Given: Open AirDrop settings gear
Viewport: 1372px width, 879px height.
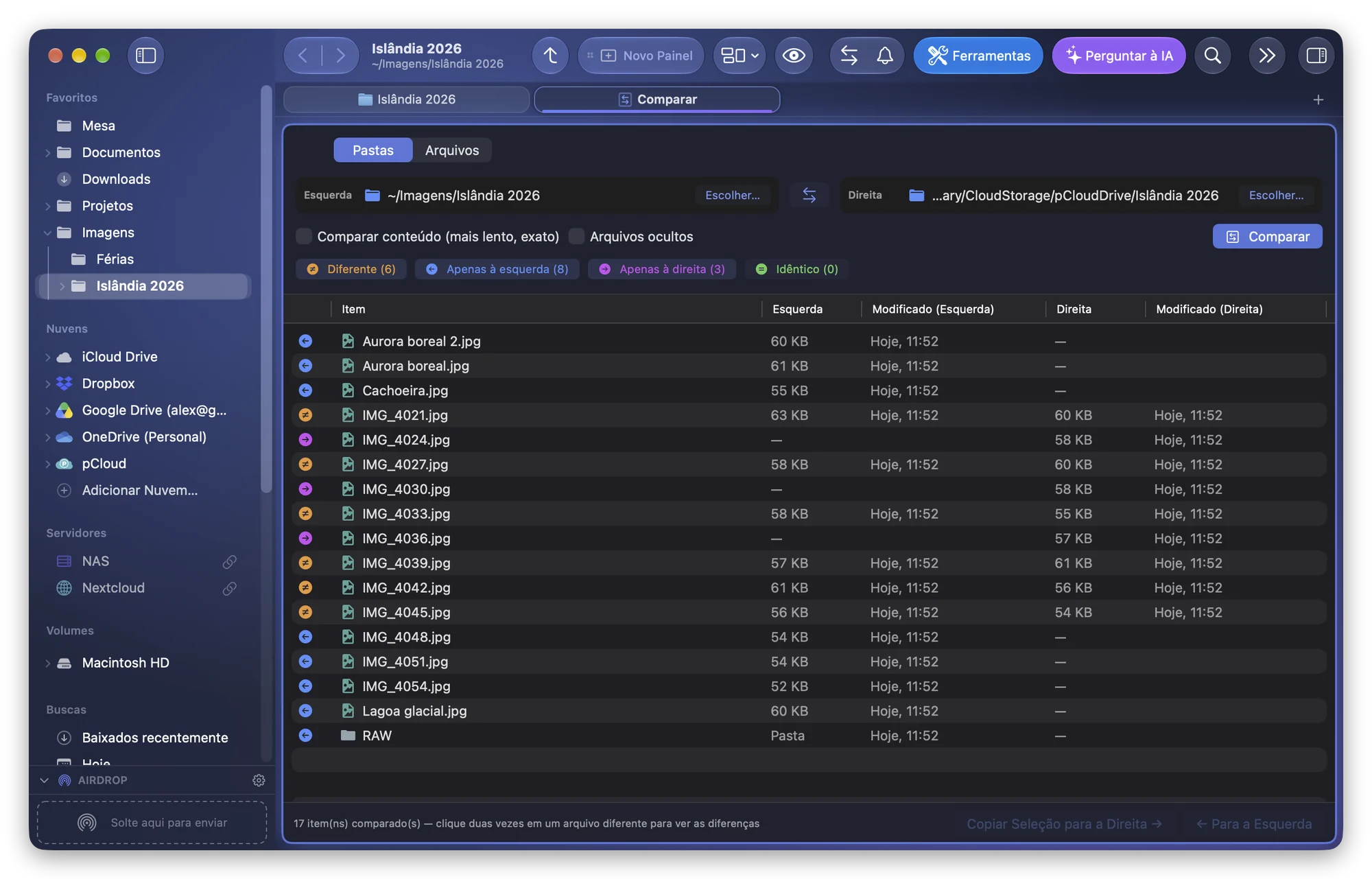Looking at the screenshot, I should (x=259, y=781).
